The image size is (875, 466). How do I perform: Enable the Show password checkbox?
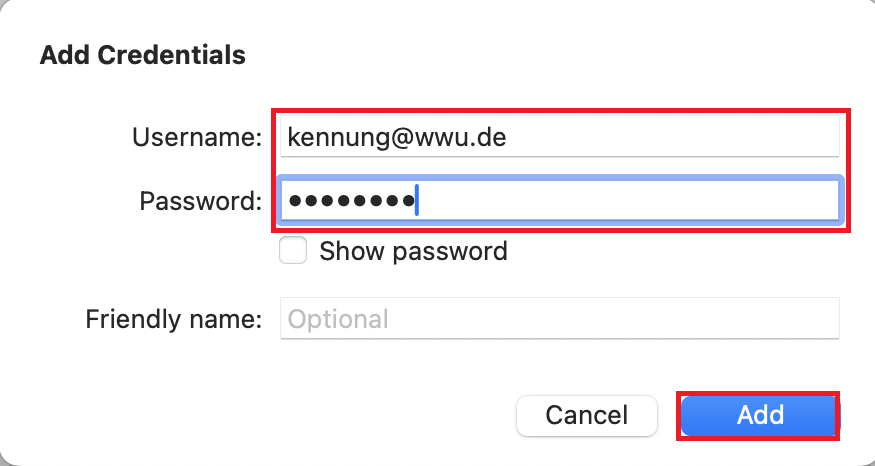(293, 251)
